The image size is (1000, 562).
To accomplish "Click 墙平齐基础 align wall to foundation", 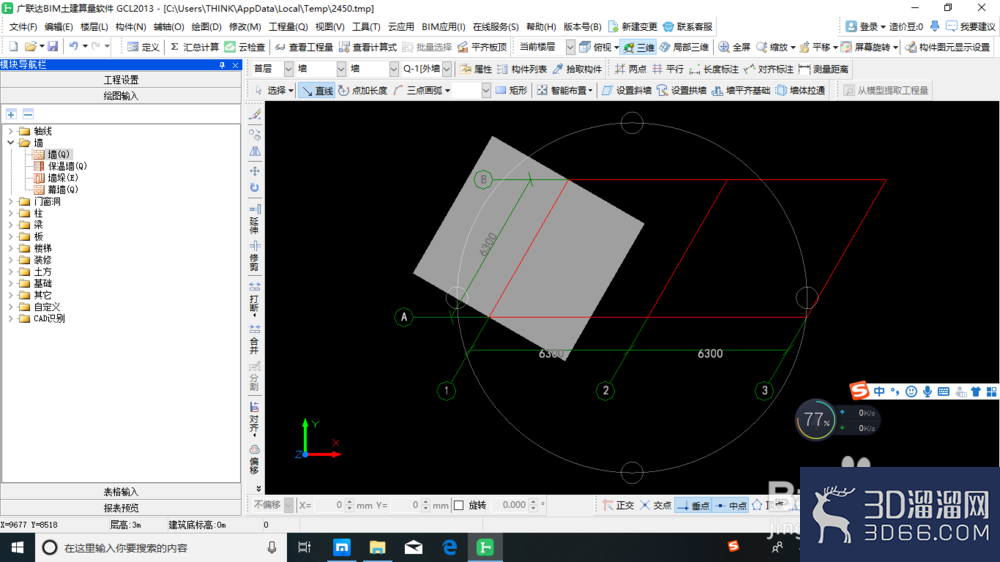I will pyautogui.click(x=740, y=91).
